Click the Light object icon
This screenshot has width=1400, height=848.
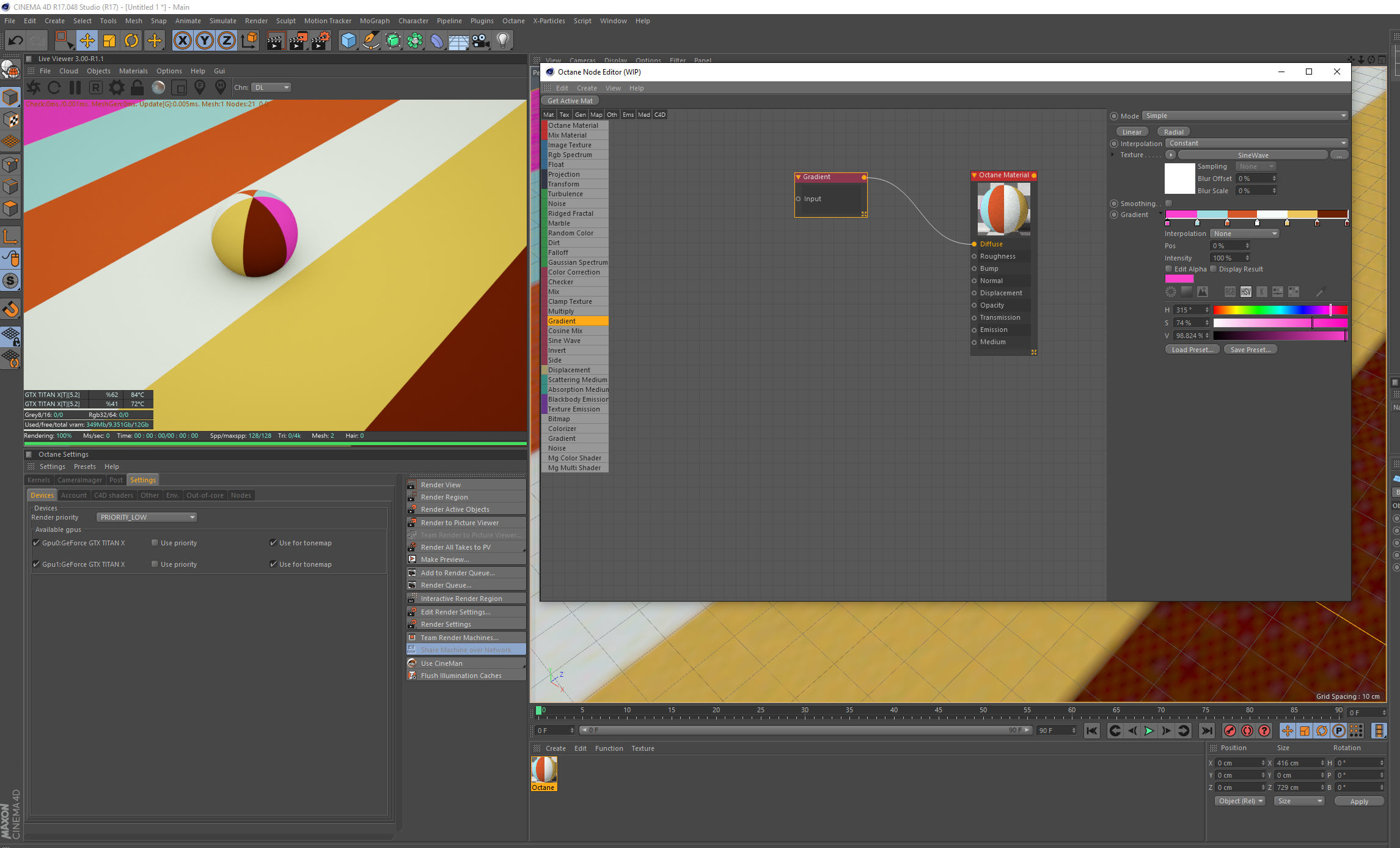pyautogui.click(x=502, y=41)
